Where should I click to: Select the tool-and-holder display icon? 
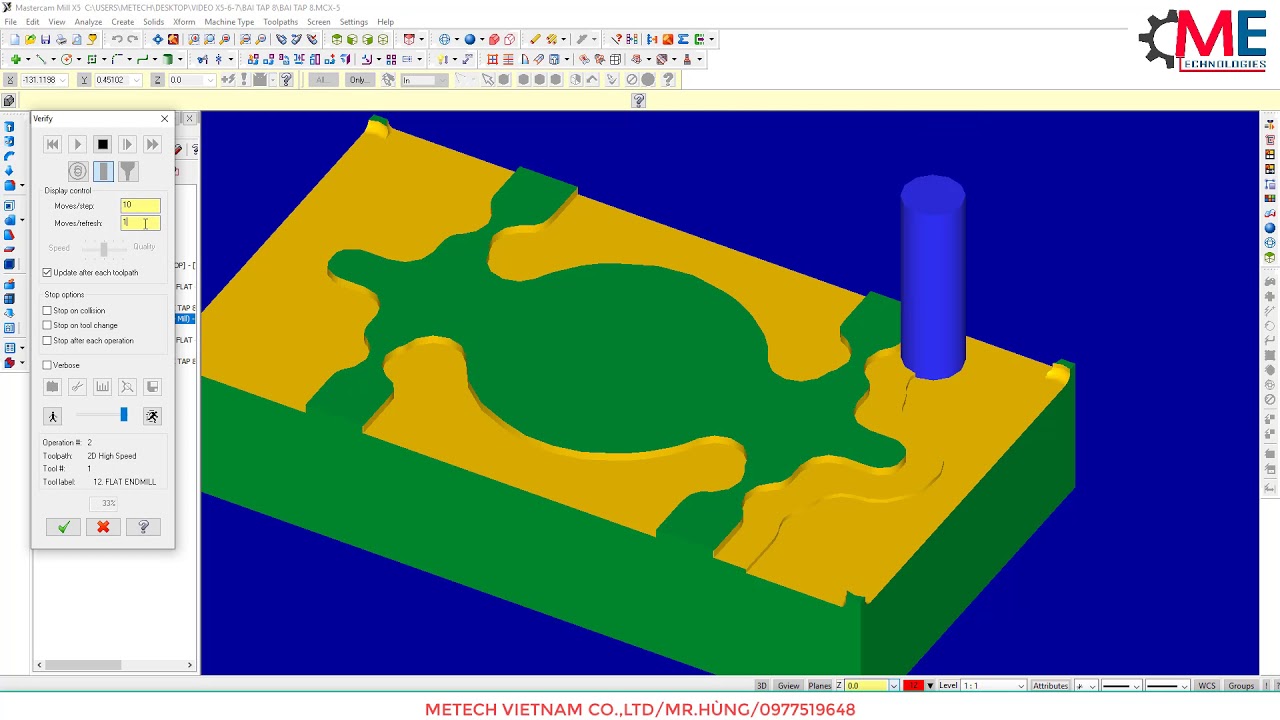[128, 171]
